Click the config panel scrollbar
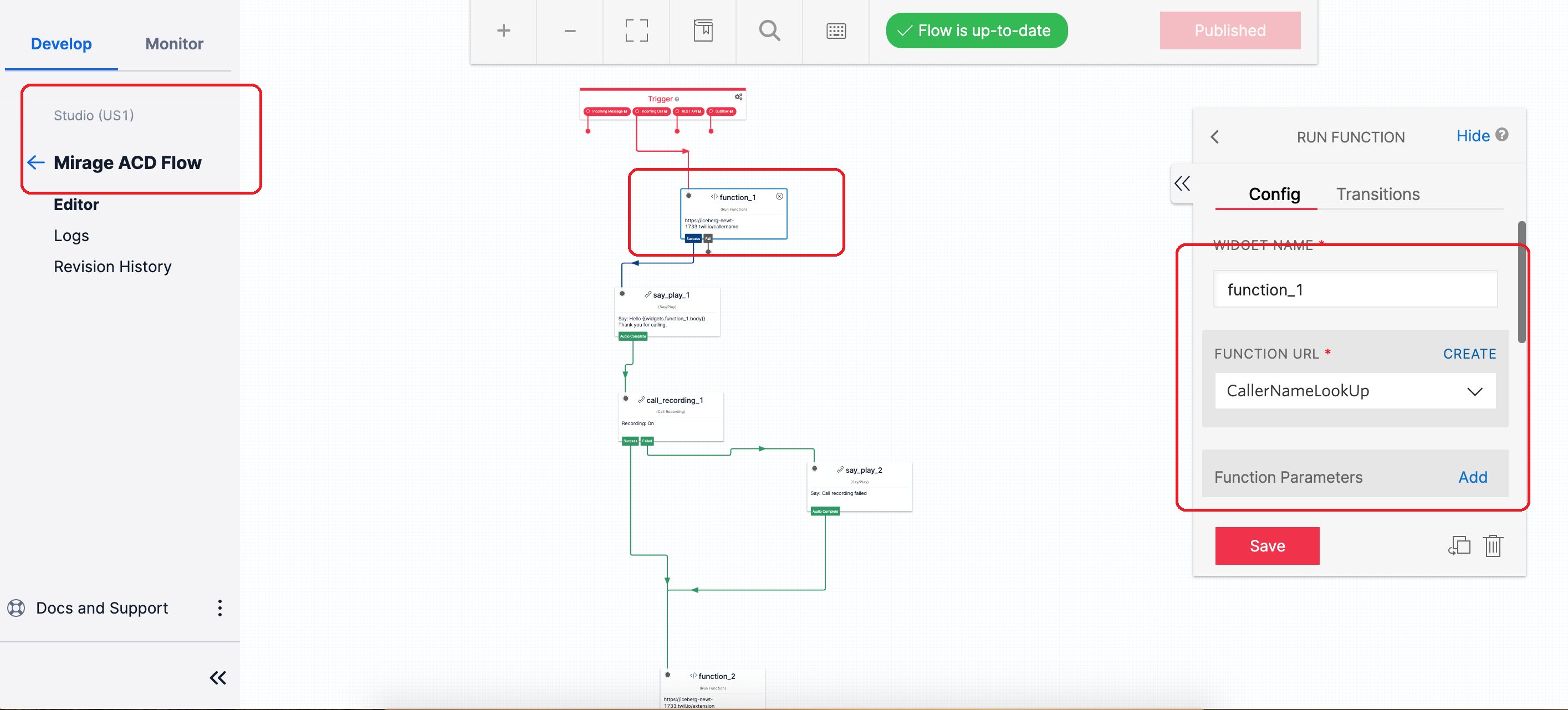Image resolution: width=1568 pixels, height=710 pixels. pos(1521,282)
